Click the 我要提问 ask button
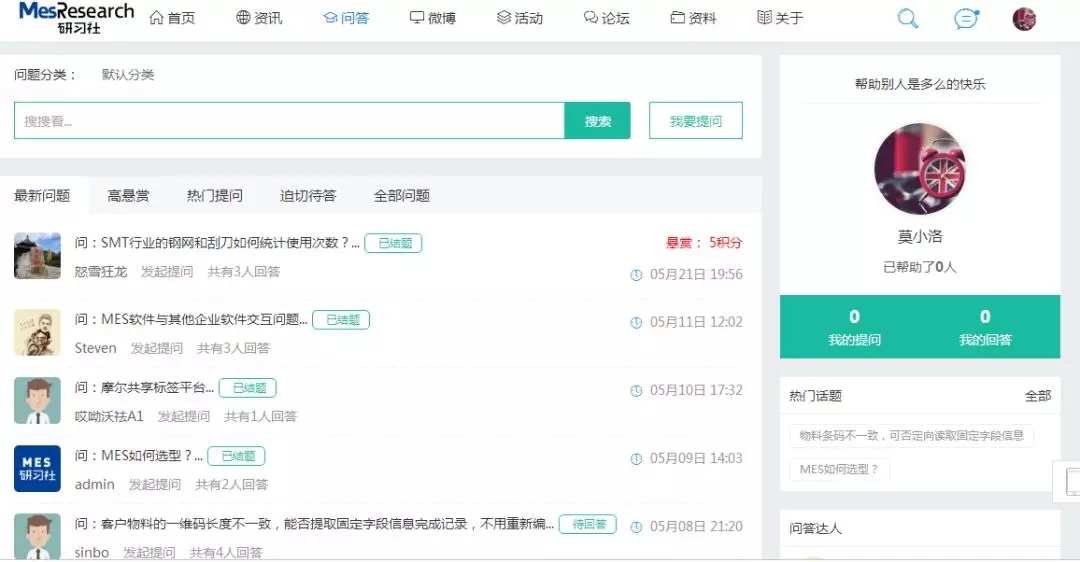This screenshot has width=1080, height=562. pyautogui.click(x=696, y=121)
